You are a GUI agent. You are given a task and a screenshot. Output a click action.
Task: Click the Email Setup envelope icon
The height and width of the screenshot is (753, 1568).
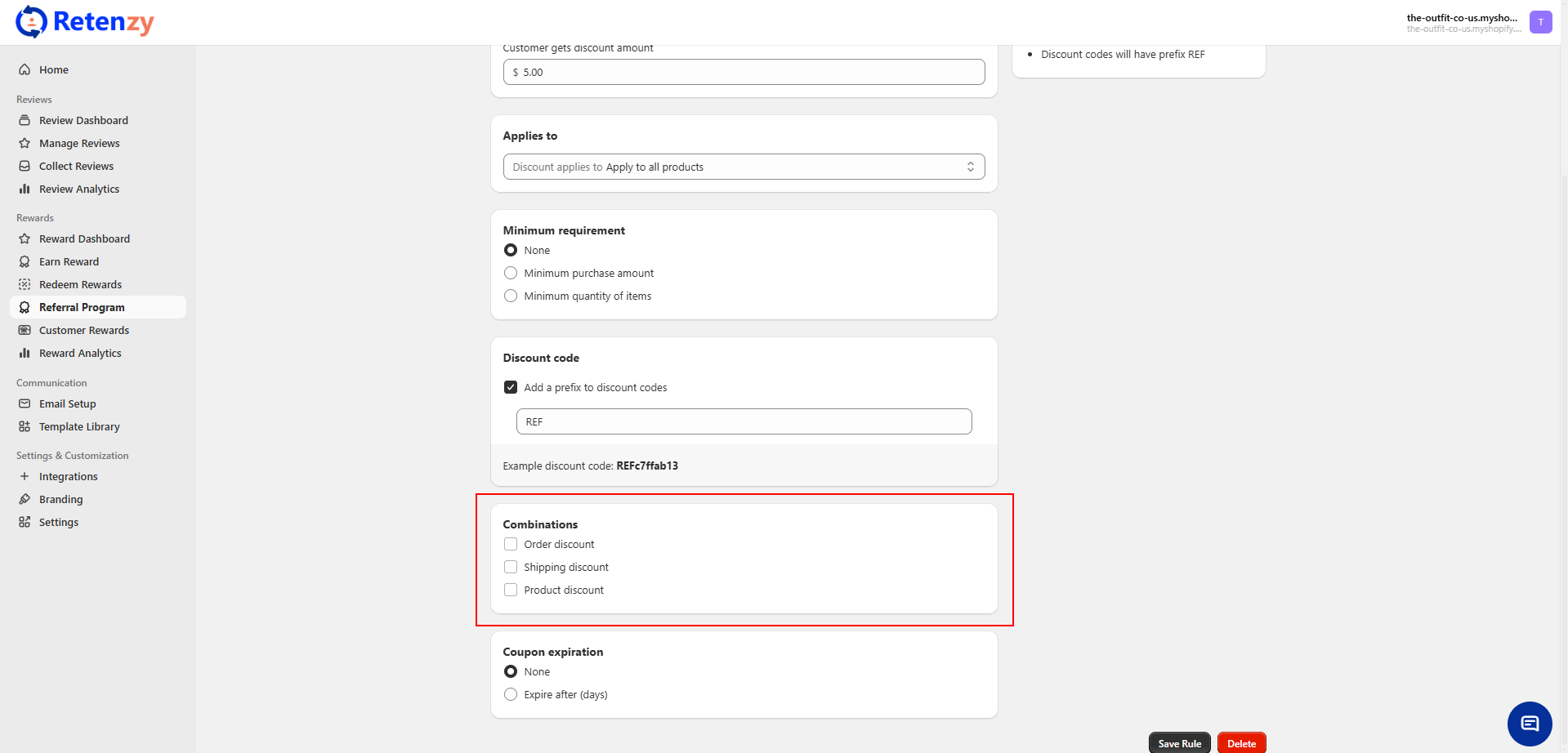point(25,404)
